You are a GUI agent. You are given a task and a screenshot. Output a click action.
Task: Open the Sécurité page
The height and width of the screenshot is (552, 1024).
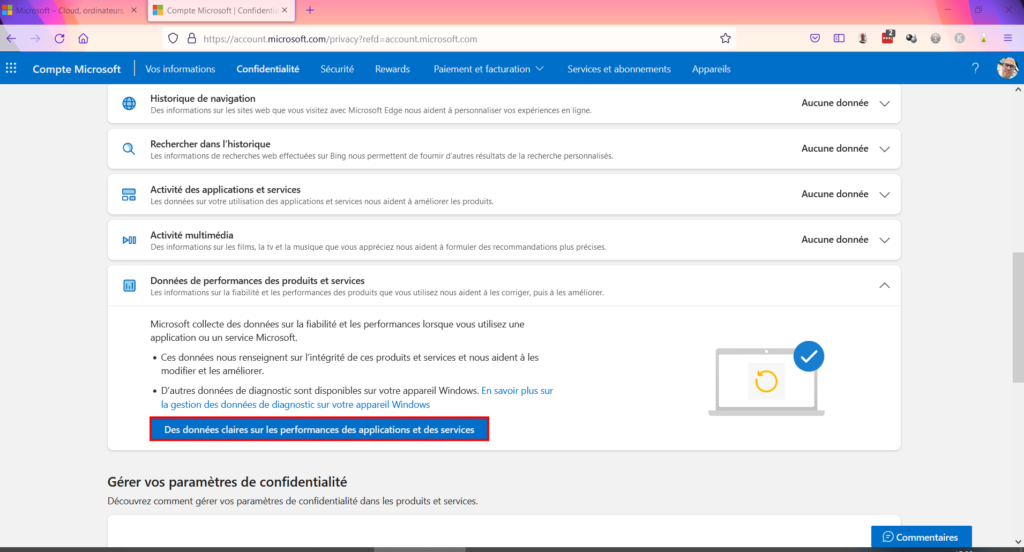(x=337, y=69)
